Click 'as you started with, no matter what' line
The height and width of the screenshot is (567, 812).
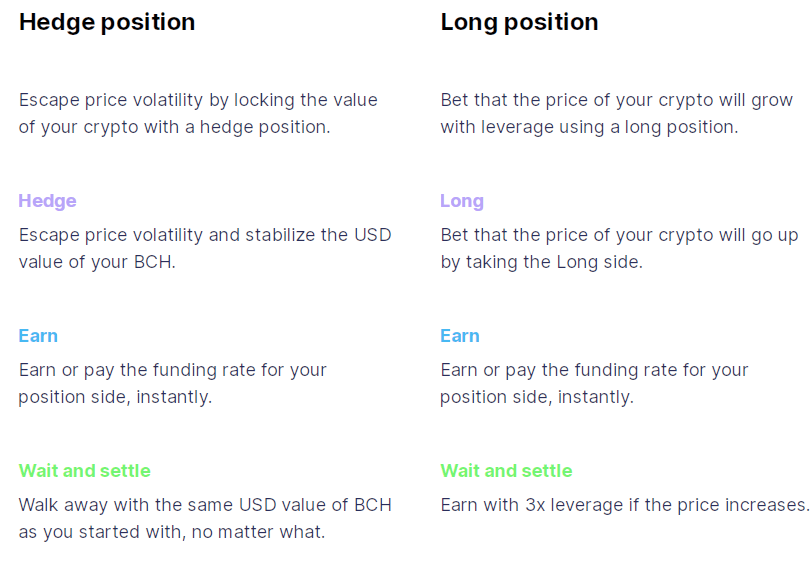coord(172,532)
